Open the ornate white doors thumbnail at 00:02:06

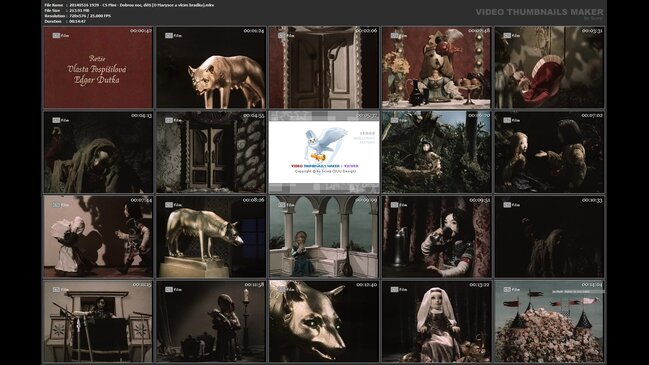(x=324, y=67)
